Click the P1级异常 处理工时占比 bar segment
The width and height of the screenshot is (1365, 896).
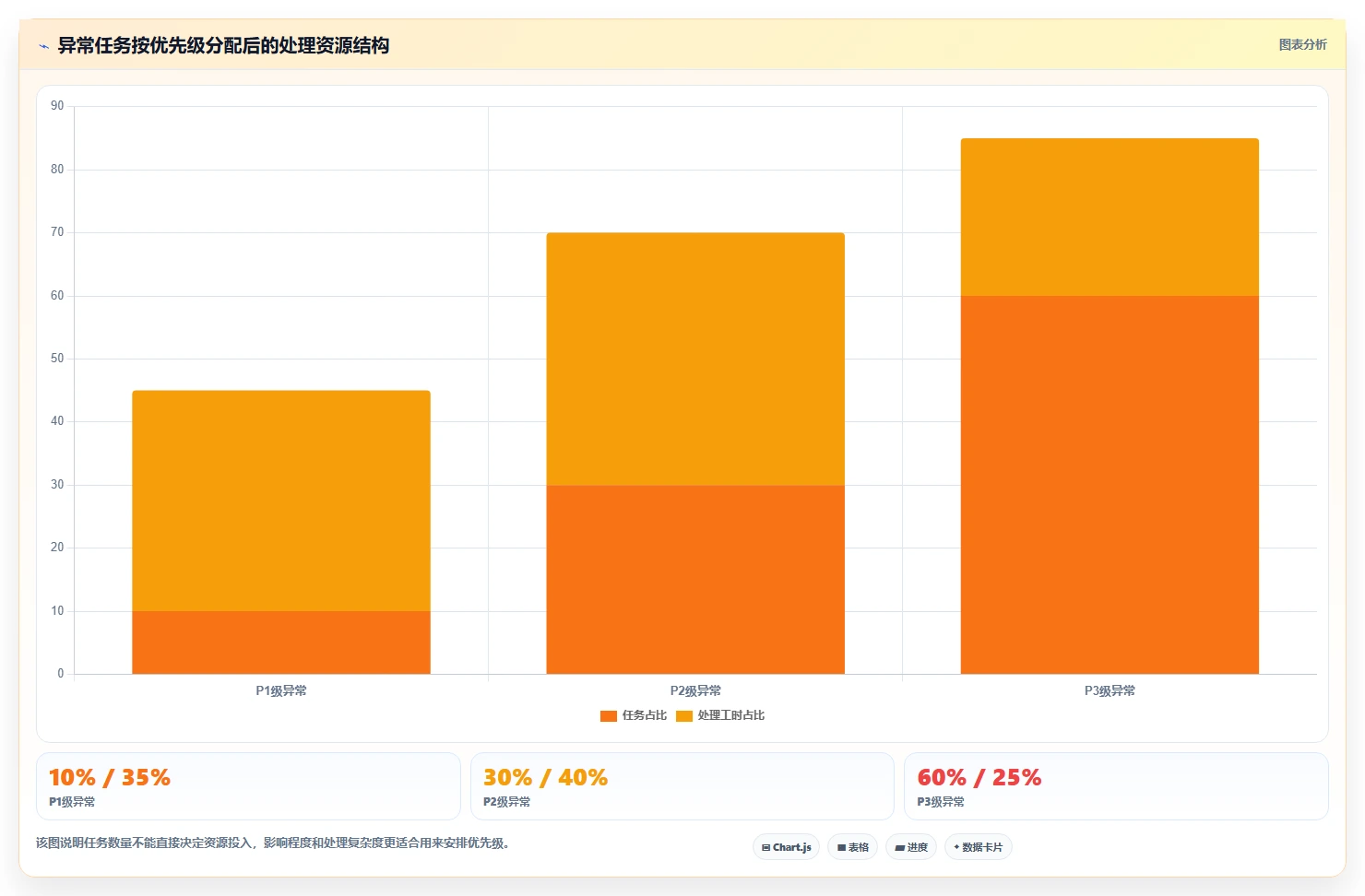[281, 501]
